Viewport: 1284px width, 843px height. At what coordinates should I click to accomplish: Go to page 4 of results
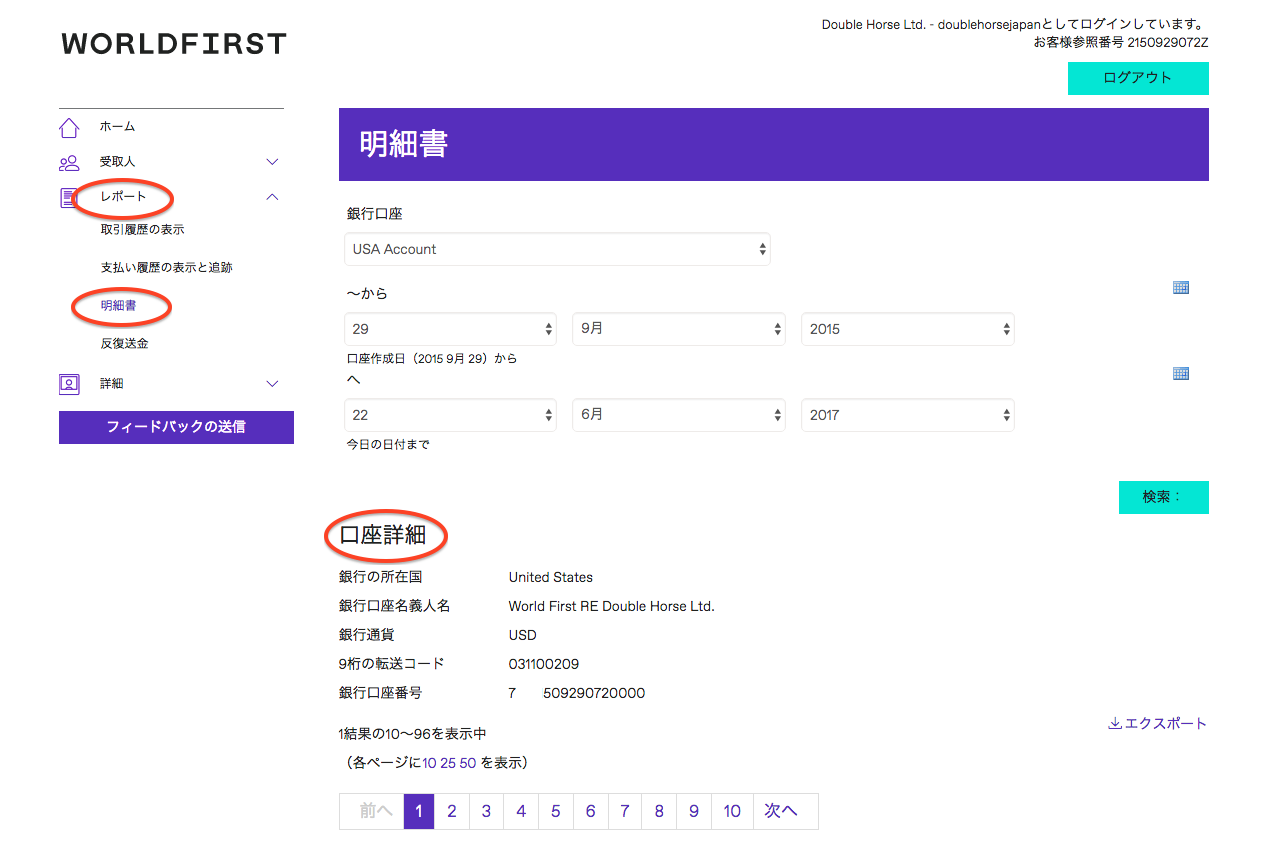tap(521, 811)
